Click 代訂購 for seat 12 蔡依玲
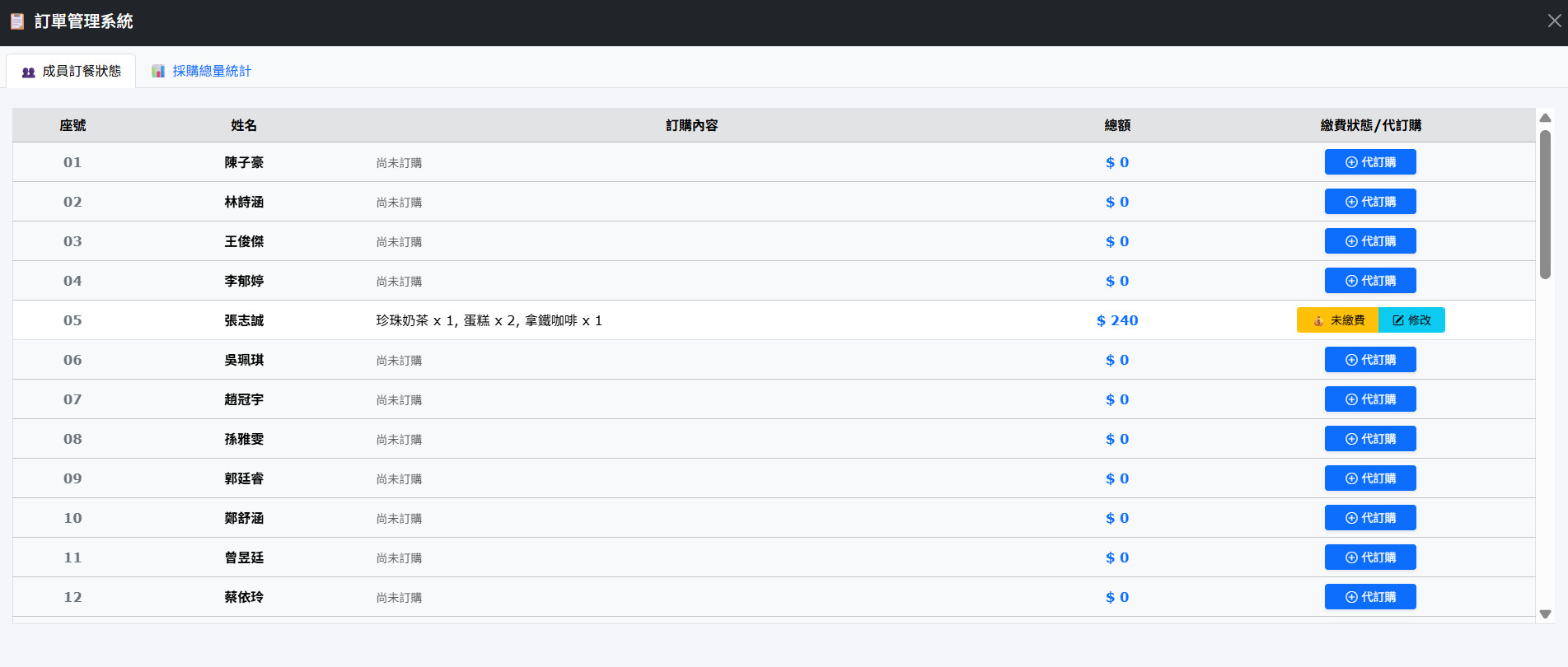 pos(1369,597)
